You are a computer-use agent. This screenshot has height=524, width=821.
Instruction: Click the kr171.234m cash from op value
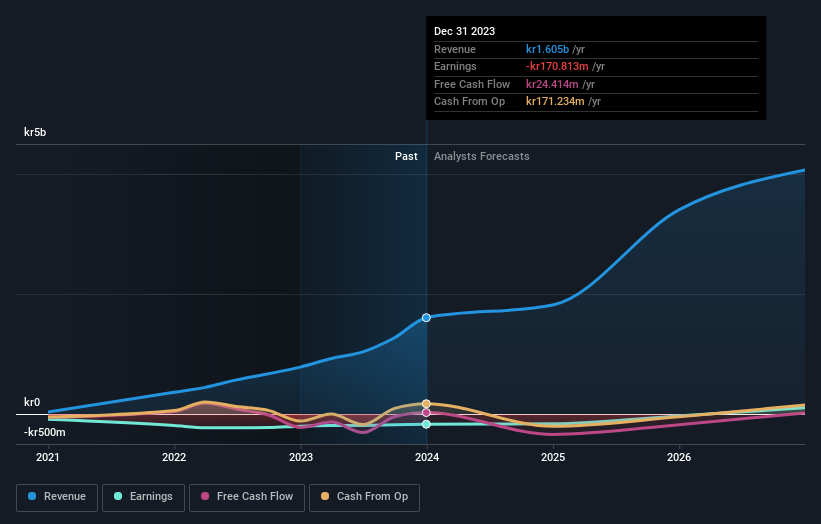tap(555, 102)
